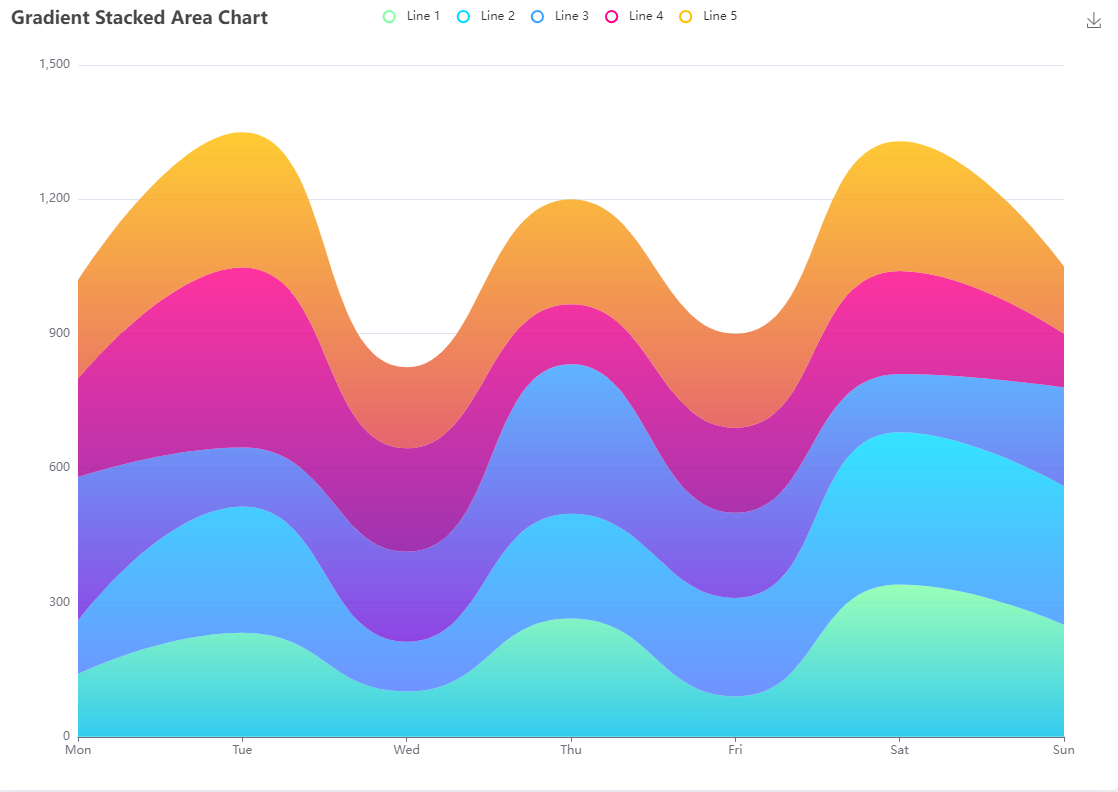The image size is (1118, 792).
Task: Click the 'Sat' x-axis label
Action: [x=899, y=750]
